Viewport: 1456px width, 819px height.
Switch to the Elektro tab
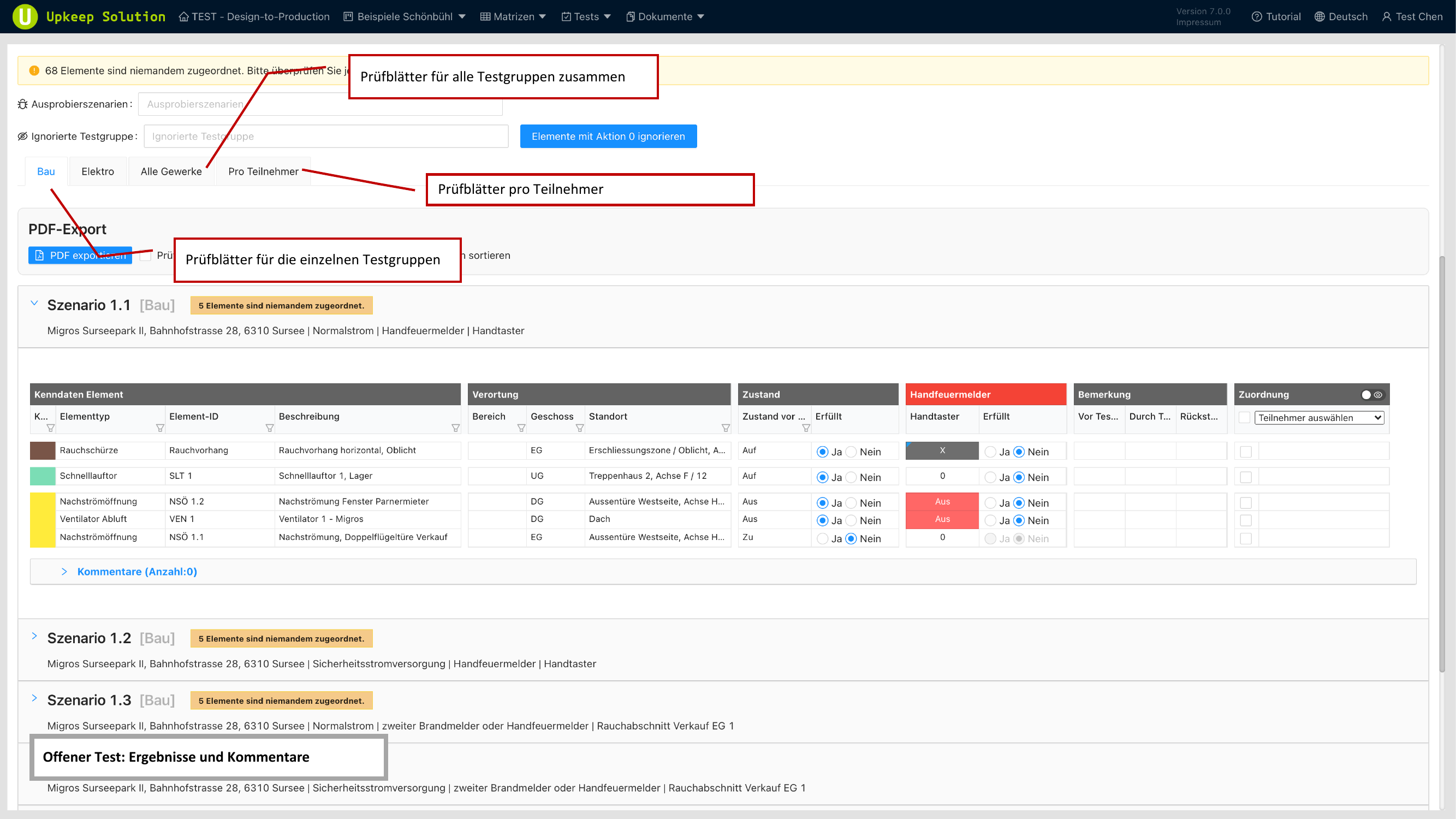click(x=97, y=171)
